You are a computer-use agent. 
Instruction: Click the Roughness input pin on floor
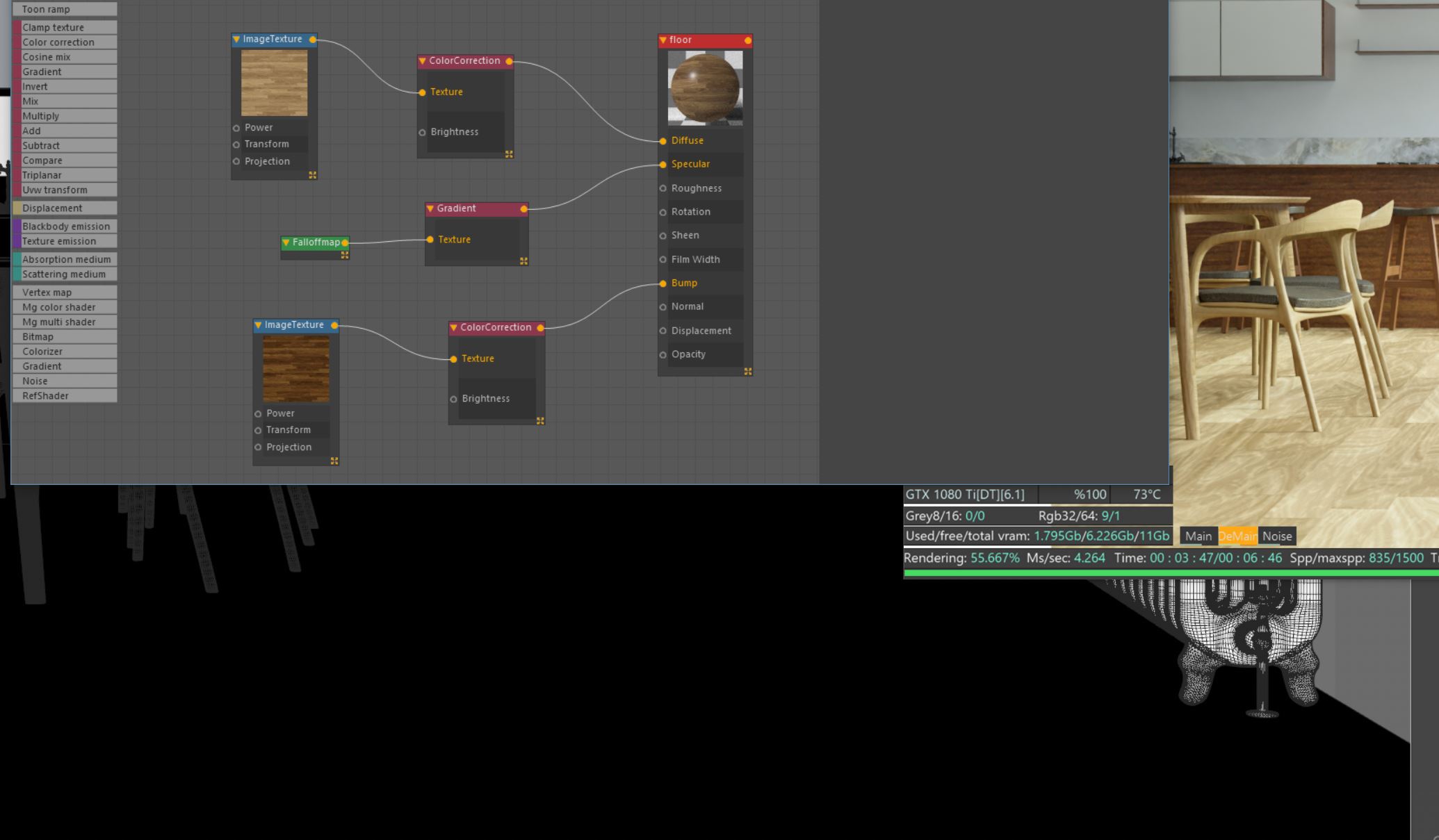662,188
